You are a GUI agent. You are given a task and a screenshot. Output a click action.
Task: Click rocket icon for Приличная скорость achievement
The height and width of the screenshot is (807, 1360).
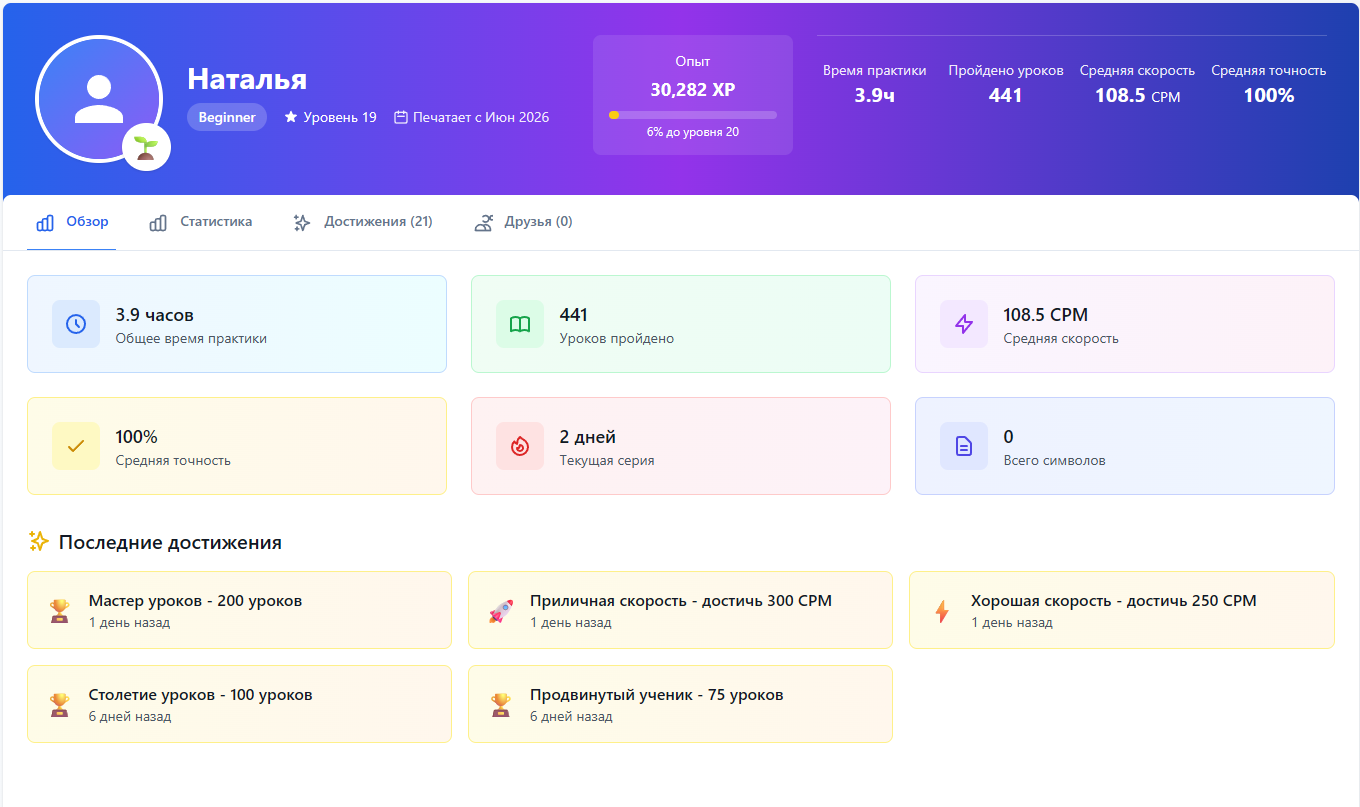(500, 611)
